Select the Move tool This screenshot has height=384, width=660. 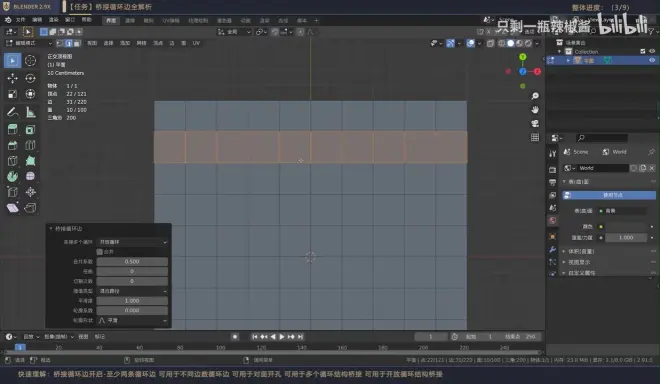click(x=12, y=78)
